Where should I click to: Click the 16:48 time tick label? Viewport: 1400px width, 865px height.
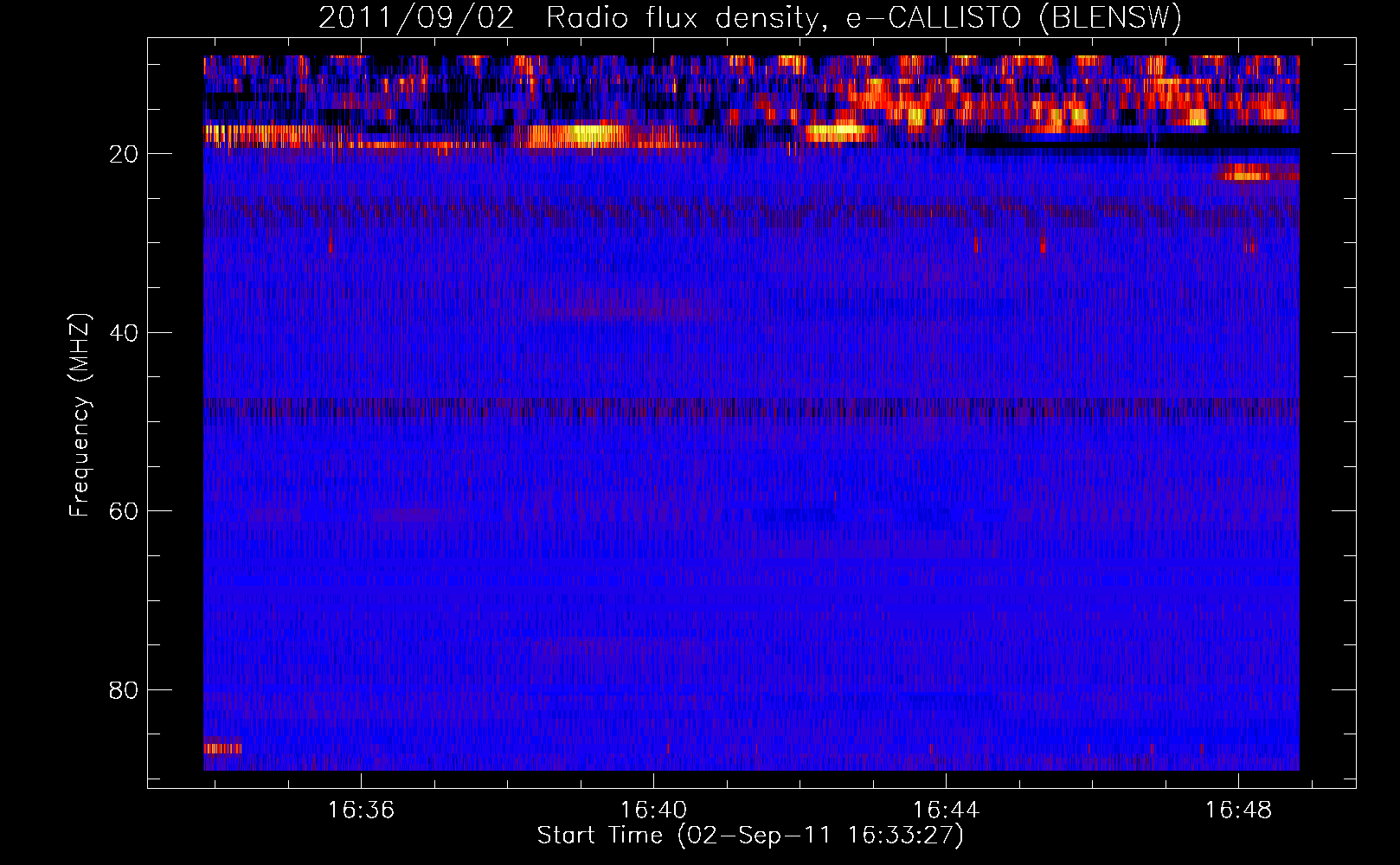point(1238,811)
